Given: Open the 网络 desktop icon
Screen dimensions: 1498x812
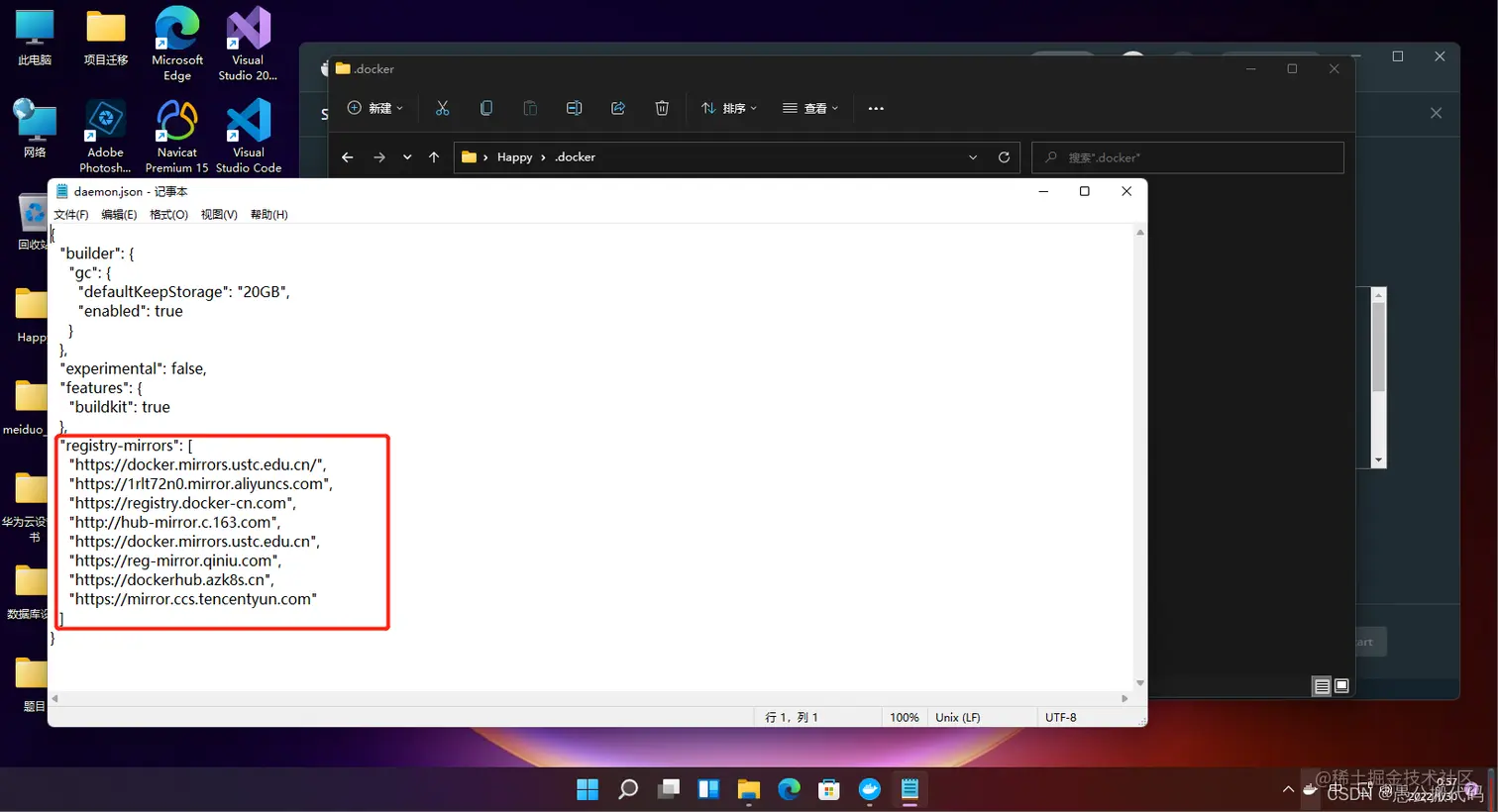Looking at the screenshot, I should [x=35, y=129].
